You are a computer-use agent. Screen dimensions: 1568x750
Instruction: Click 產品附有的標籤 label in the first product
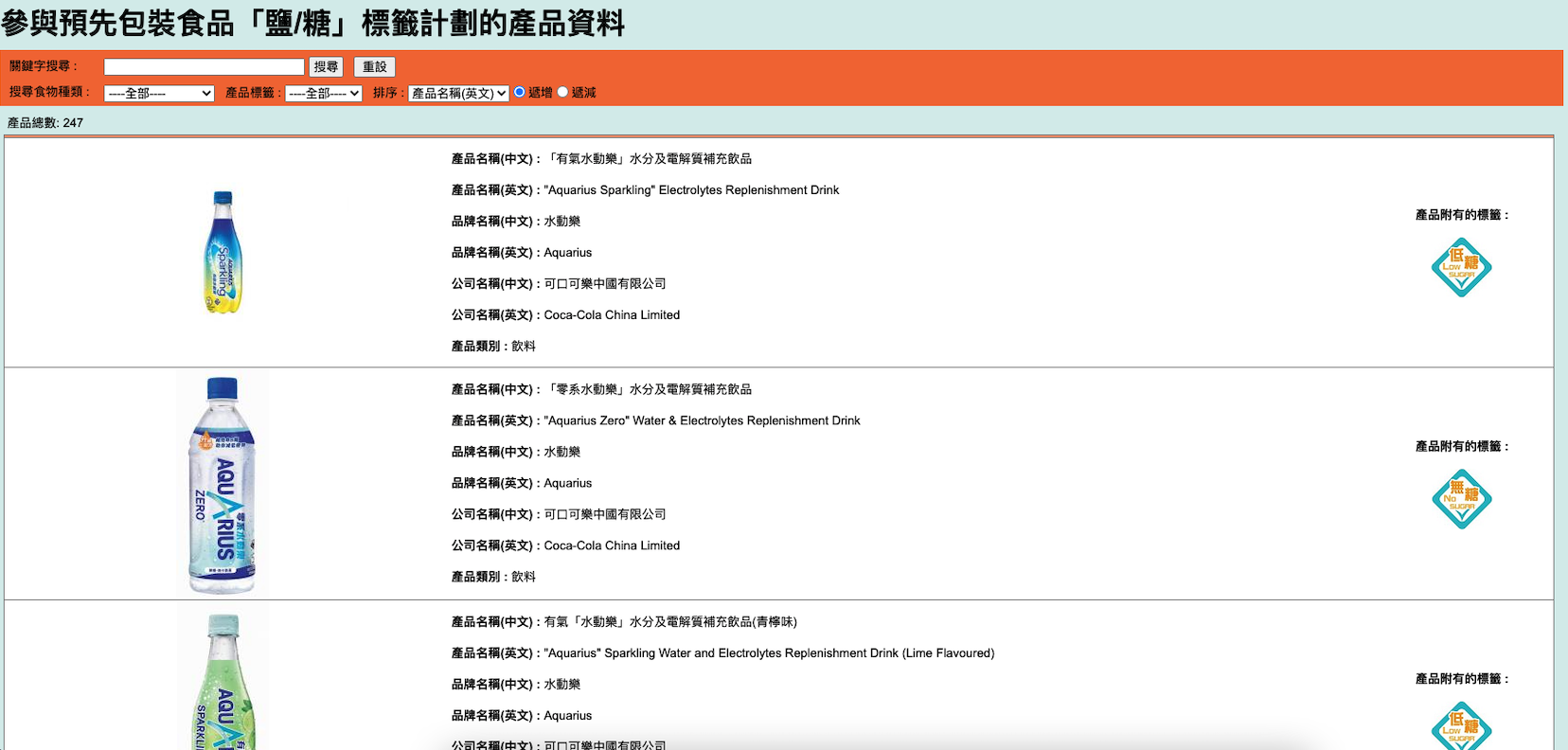pyautogui.click(x=1462, y=215)
